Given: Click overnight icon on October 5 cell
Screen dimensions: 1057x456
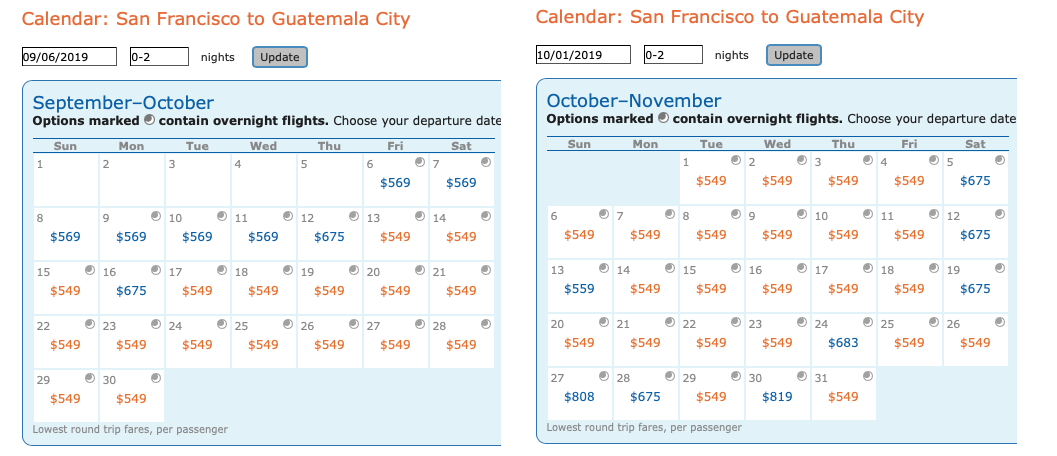Looking at the screenshot, I should pos(1000,160).
